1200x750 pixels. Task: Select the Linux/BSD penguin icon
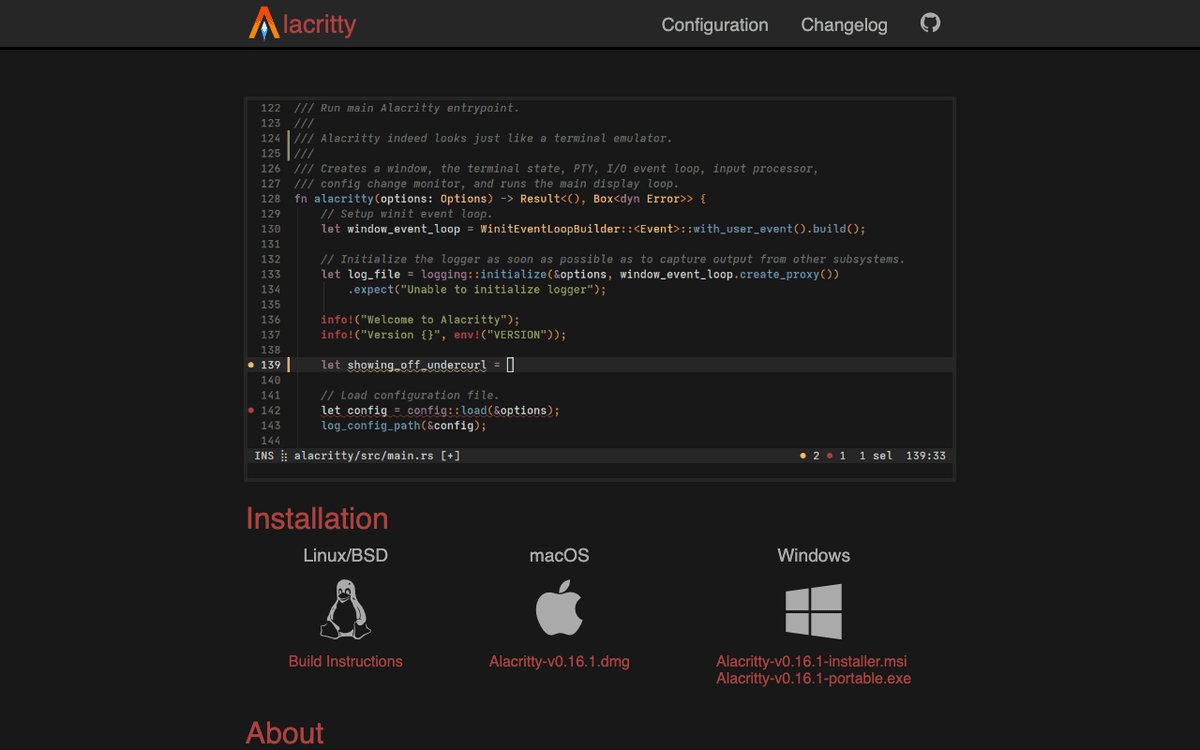(345, 609)
